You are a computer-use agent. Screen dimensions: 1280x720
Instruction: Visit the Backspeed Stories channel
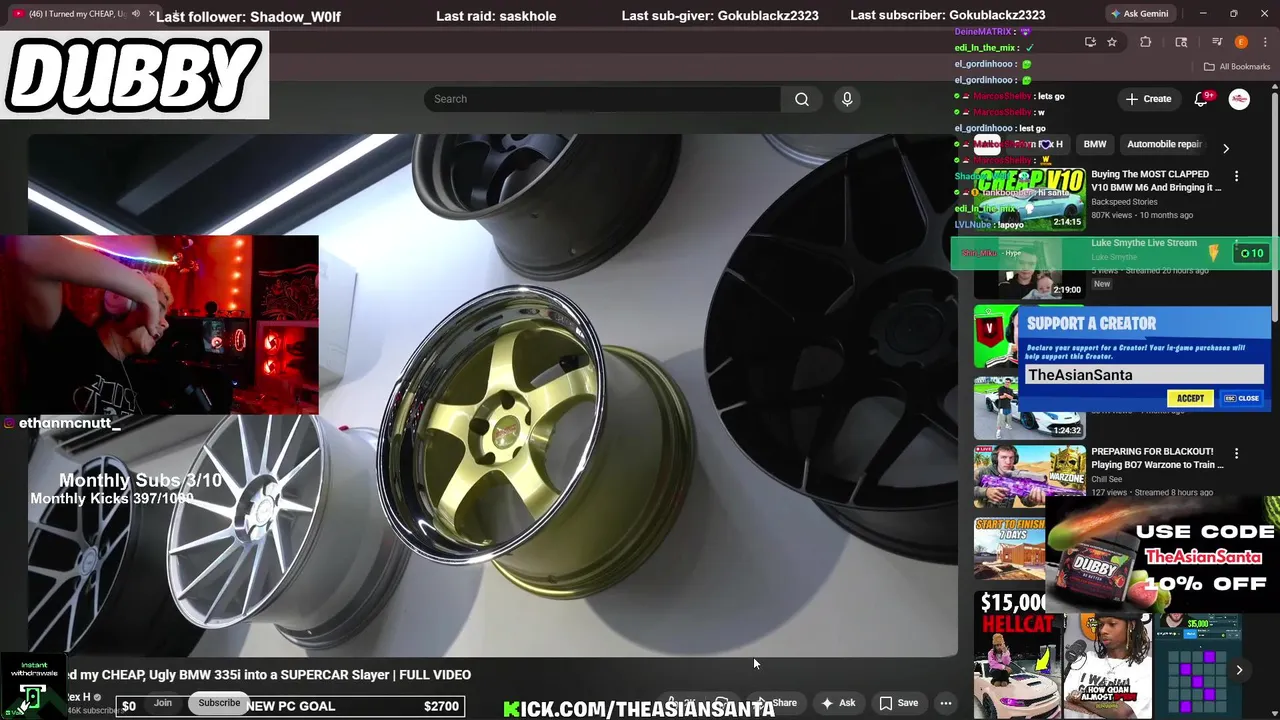[1124, 202]
